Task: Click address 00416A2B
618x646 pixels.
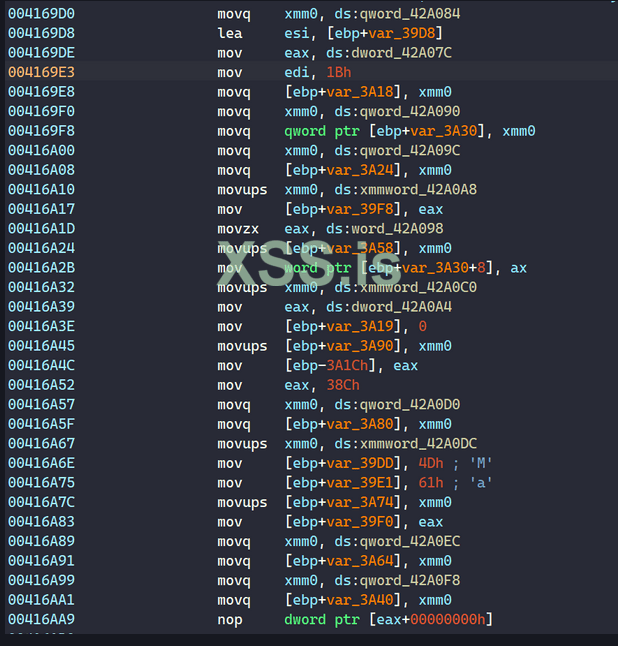Action: tap(41, 268)
